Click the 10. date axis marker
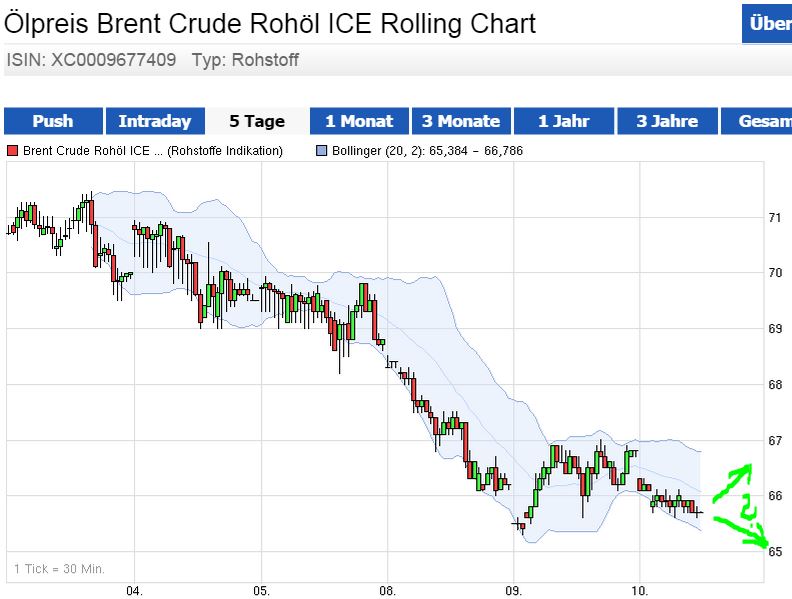 (641, 589)
